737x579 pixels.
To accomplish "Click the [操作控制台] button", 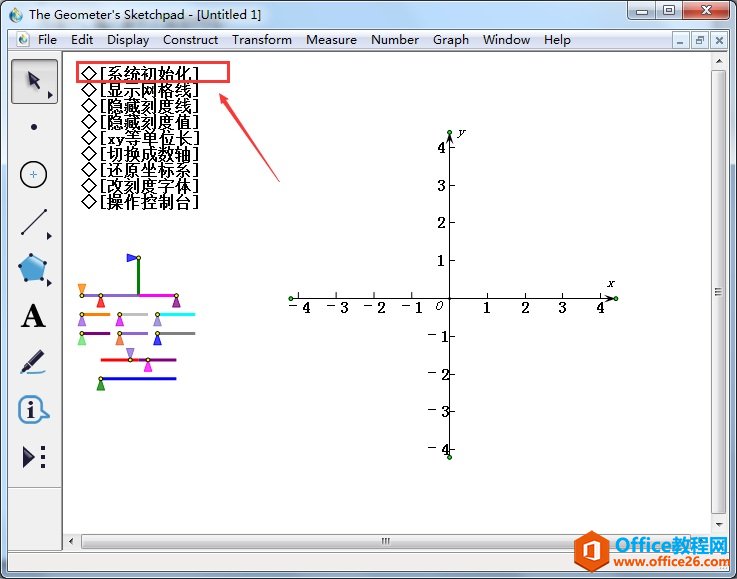I will click(140, 202).
